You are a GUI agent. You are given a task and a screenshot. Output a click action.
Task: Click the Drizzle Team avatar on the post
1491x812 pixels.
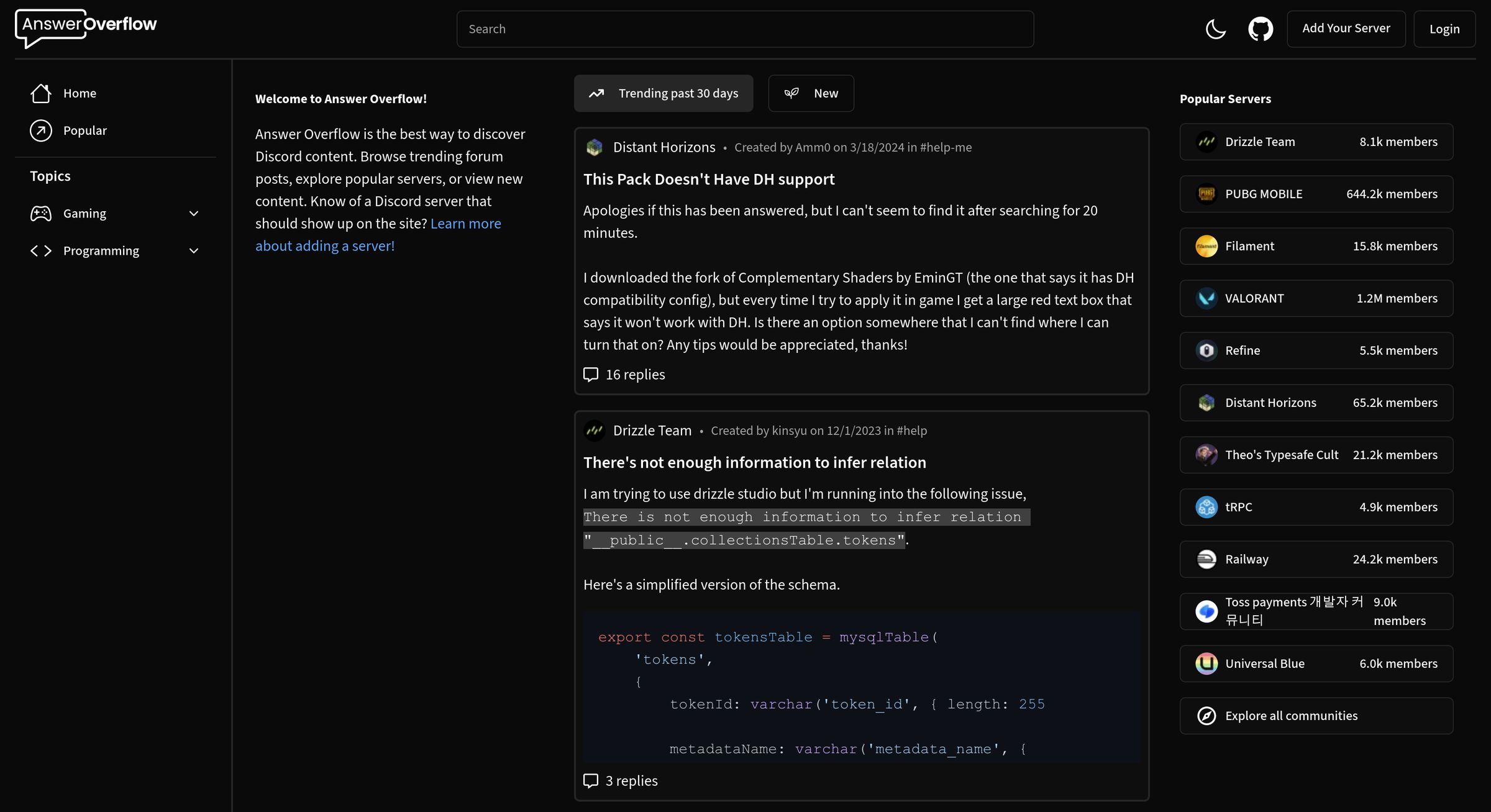(x=595, y=430)
